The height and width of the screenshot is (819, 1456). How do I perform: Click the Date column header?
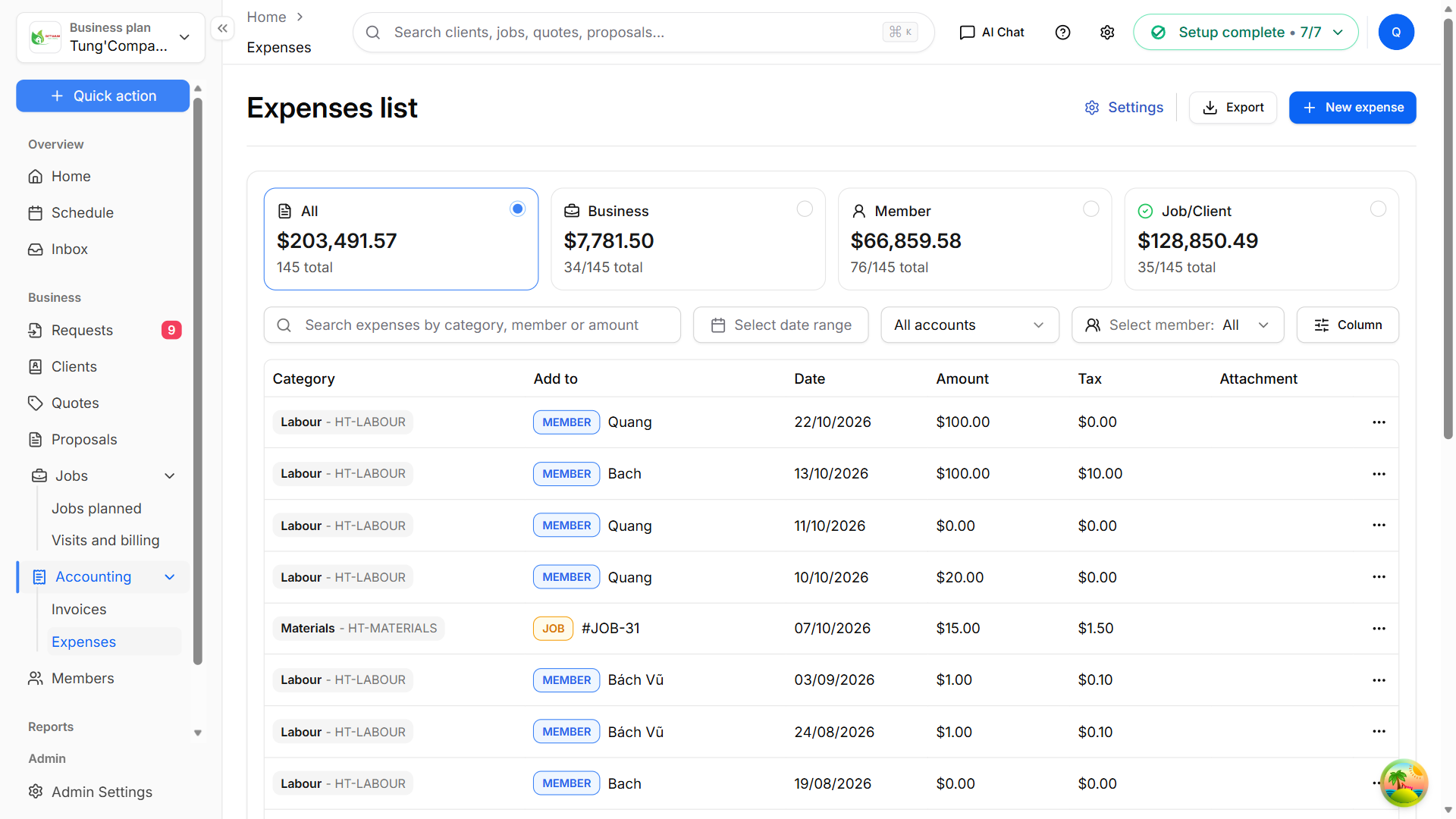coord(809,379)
